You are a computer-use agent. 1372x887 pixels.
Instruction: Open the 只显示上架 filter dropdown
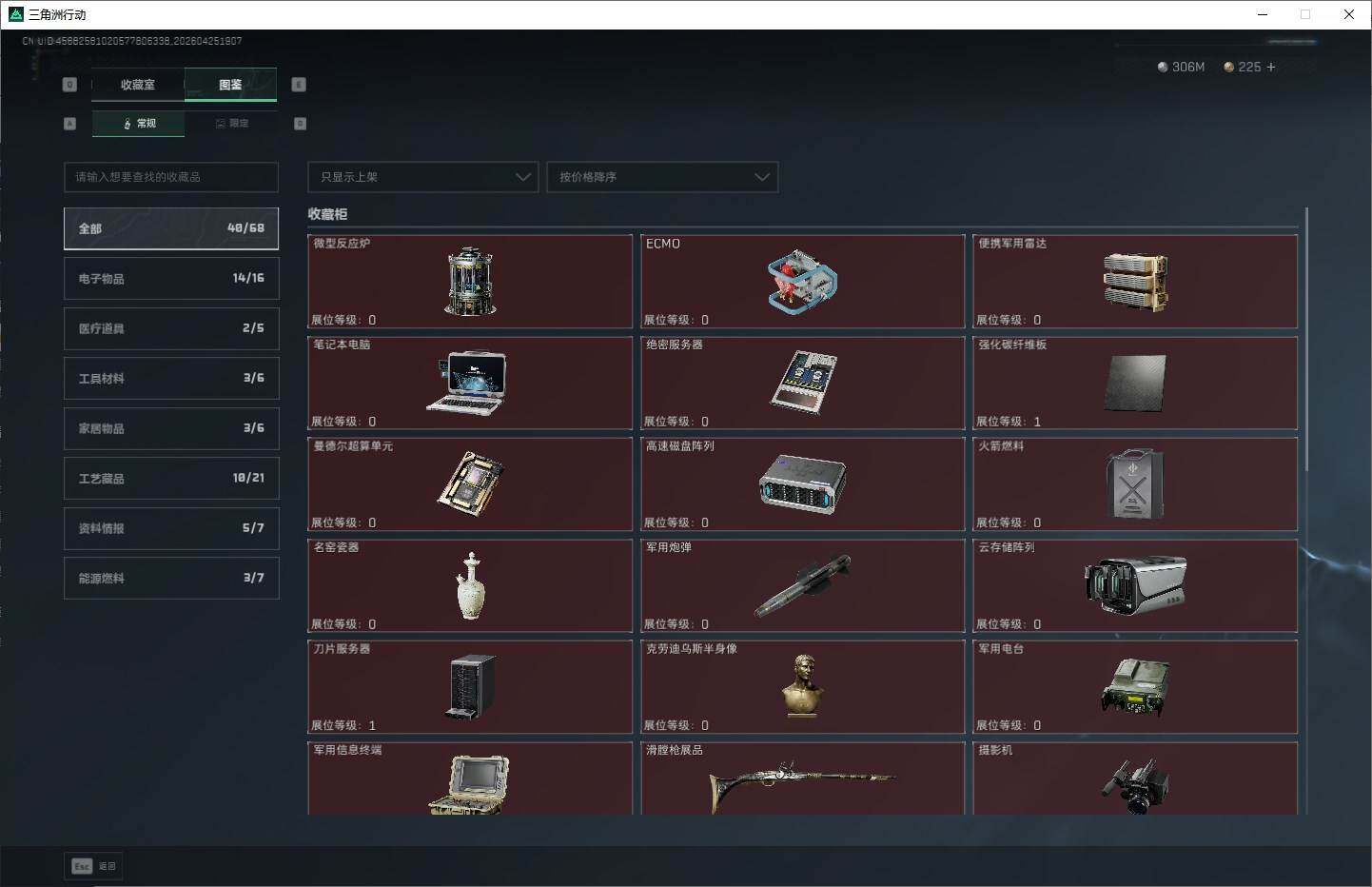point(423,177)
